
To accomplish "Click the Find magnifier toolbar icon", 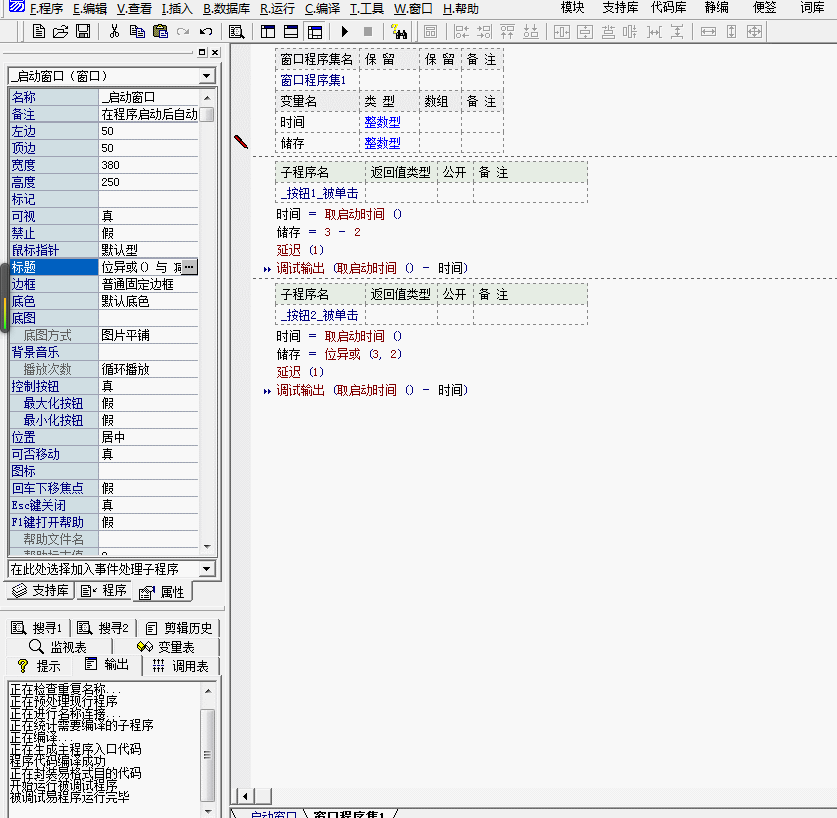I will 236,32.
